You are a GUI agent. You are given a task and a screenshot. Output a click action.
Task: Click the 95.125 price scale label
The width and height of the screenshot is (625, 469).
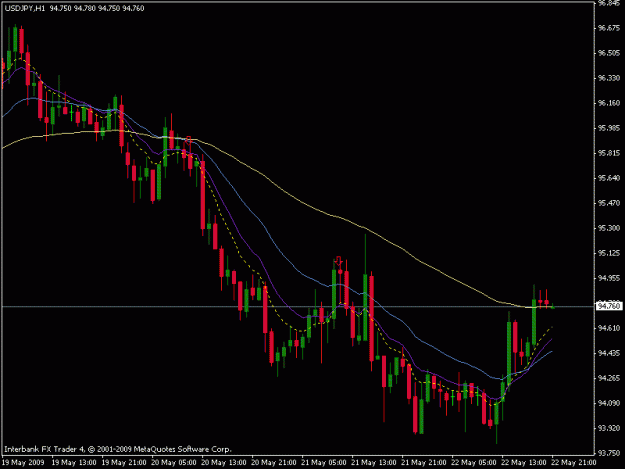point(609,253)
